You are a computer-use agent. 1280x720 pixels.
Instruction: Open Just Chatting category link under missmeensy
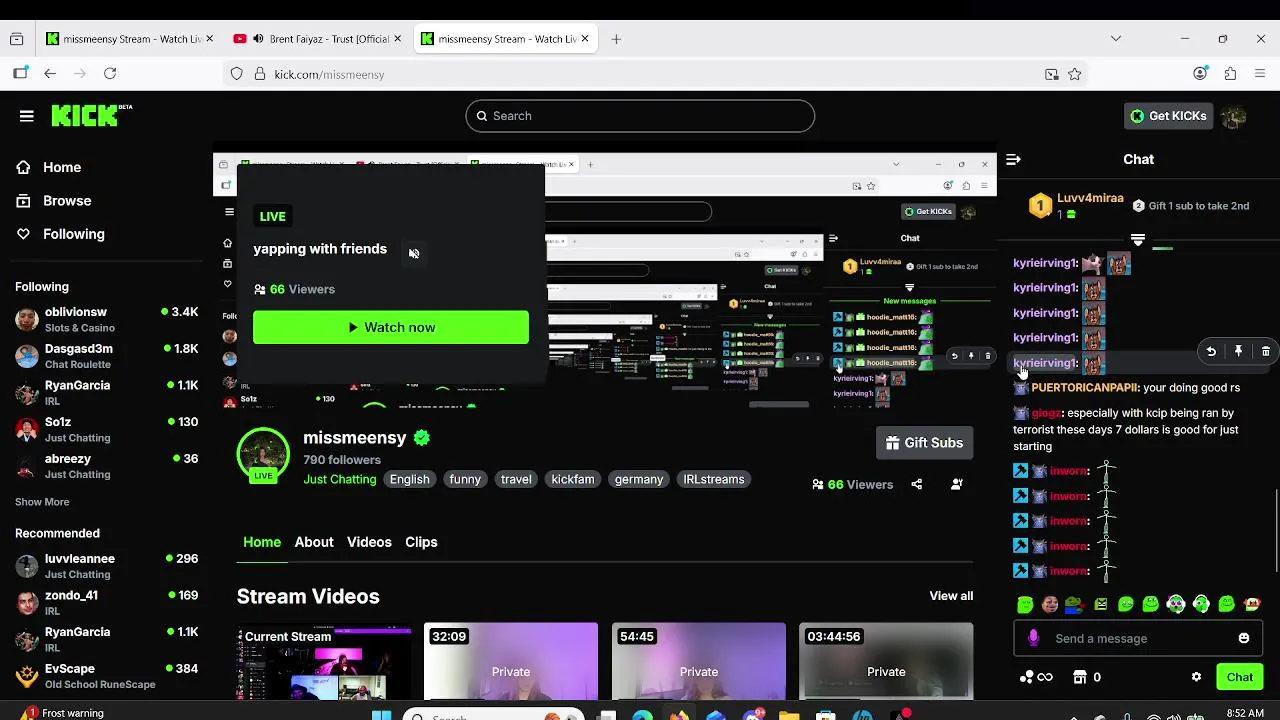click(340, 479)
